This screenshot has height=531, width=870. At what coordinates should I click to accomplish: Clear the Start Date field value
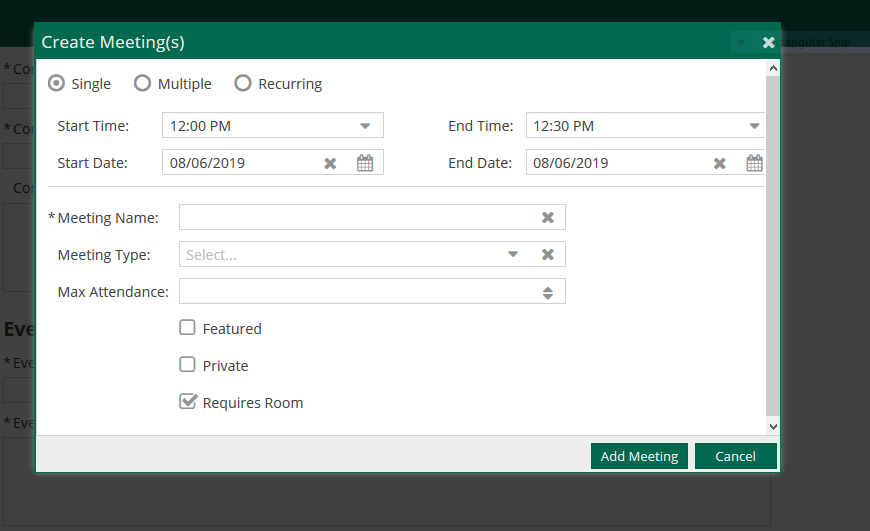(330, 163)
